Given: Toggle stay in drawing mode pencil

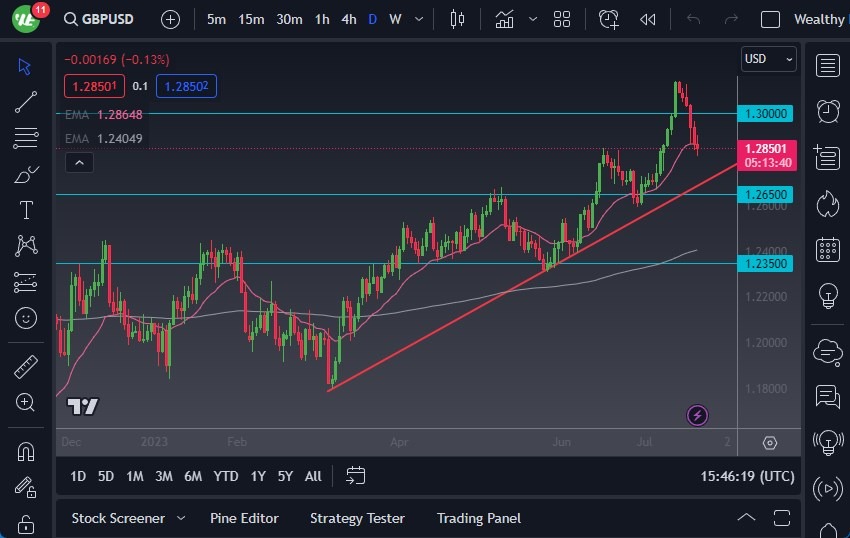Looking at the screenshot, I should [x=26, y=487].
